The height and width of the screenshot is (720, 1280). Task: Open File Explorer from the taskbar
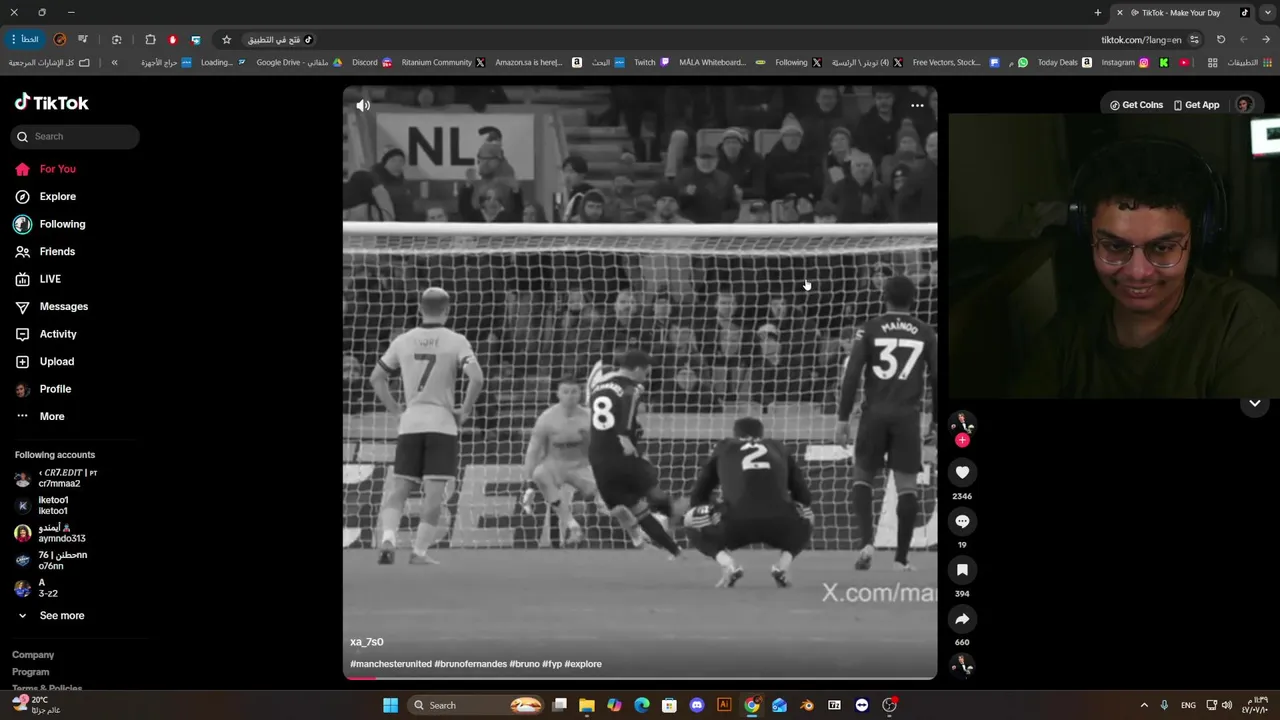587,705
